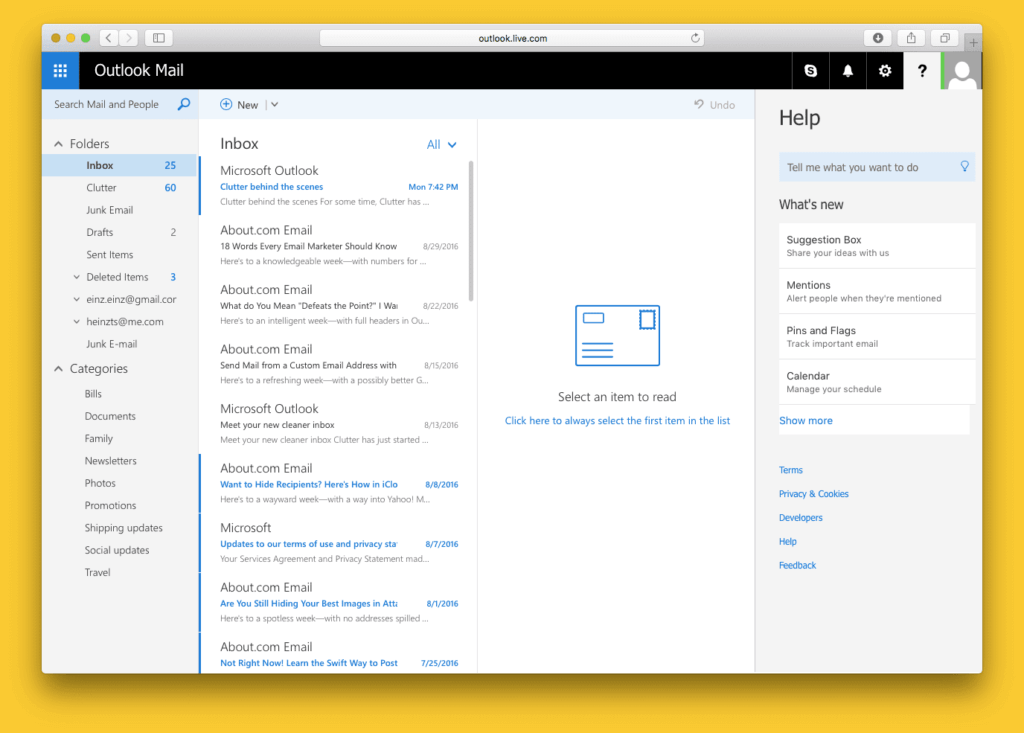Click the envelope illustration in reading pane
The height and width of the screenshot is (733, 1024).
coord(617,335)
